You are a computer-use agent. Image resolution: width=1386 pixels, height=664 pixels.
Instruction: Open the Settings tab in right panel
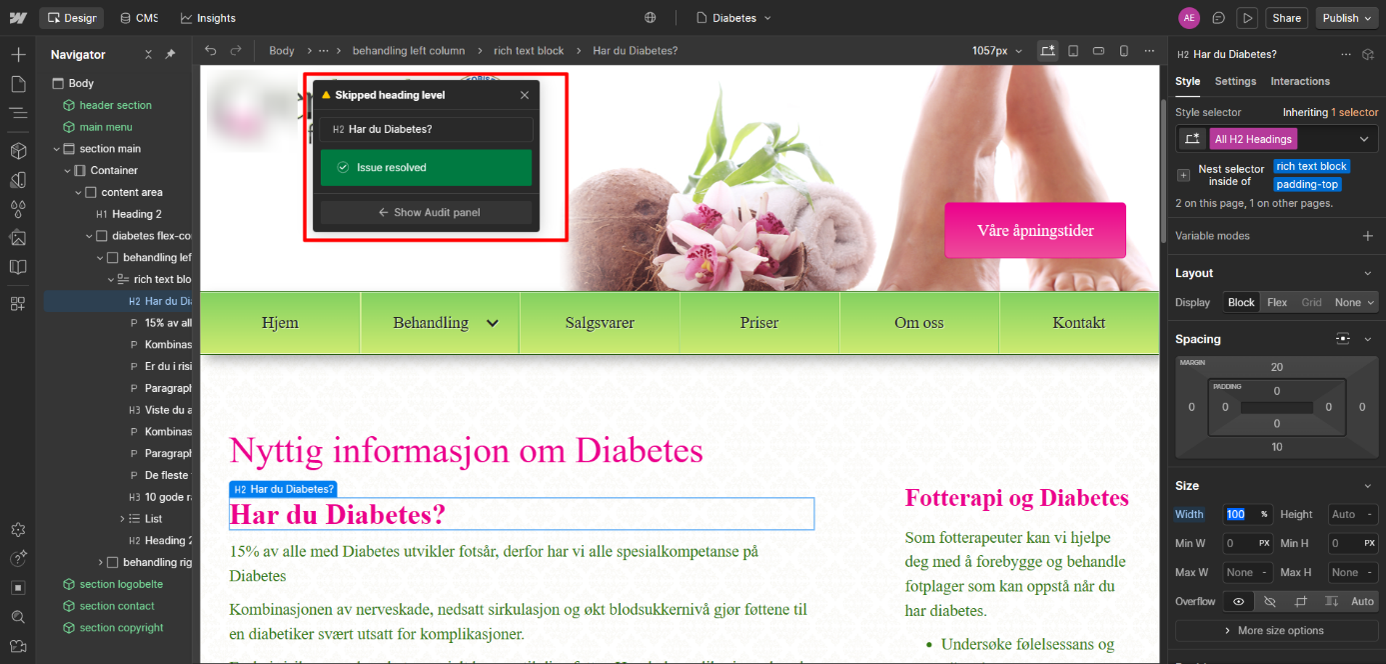(1235, 81)
